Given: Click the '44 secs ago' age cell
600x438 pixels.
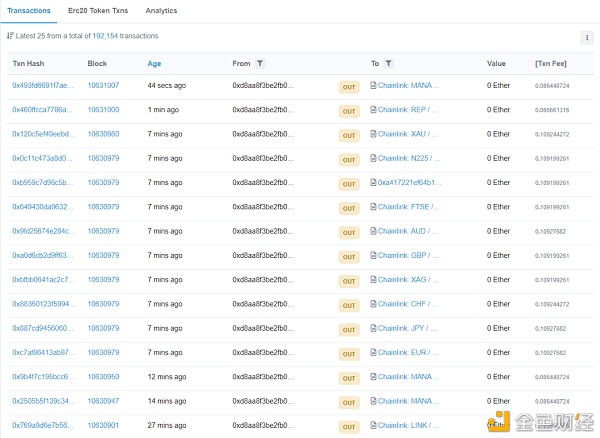Looking at the screenshot, I should 167,86.
